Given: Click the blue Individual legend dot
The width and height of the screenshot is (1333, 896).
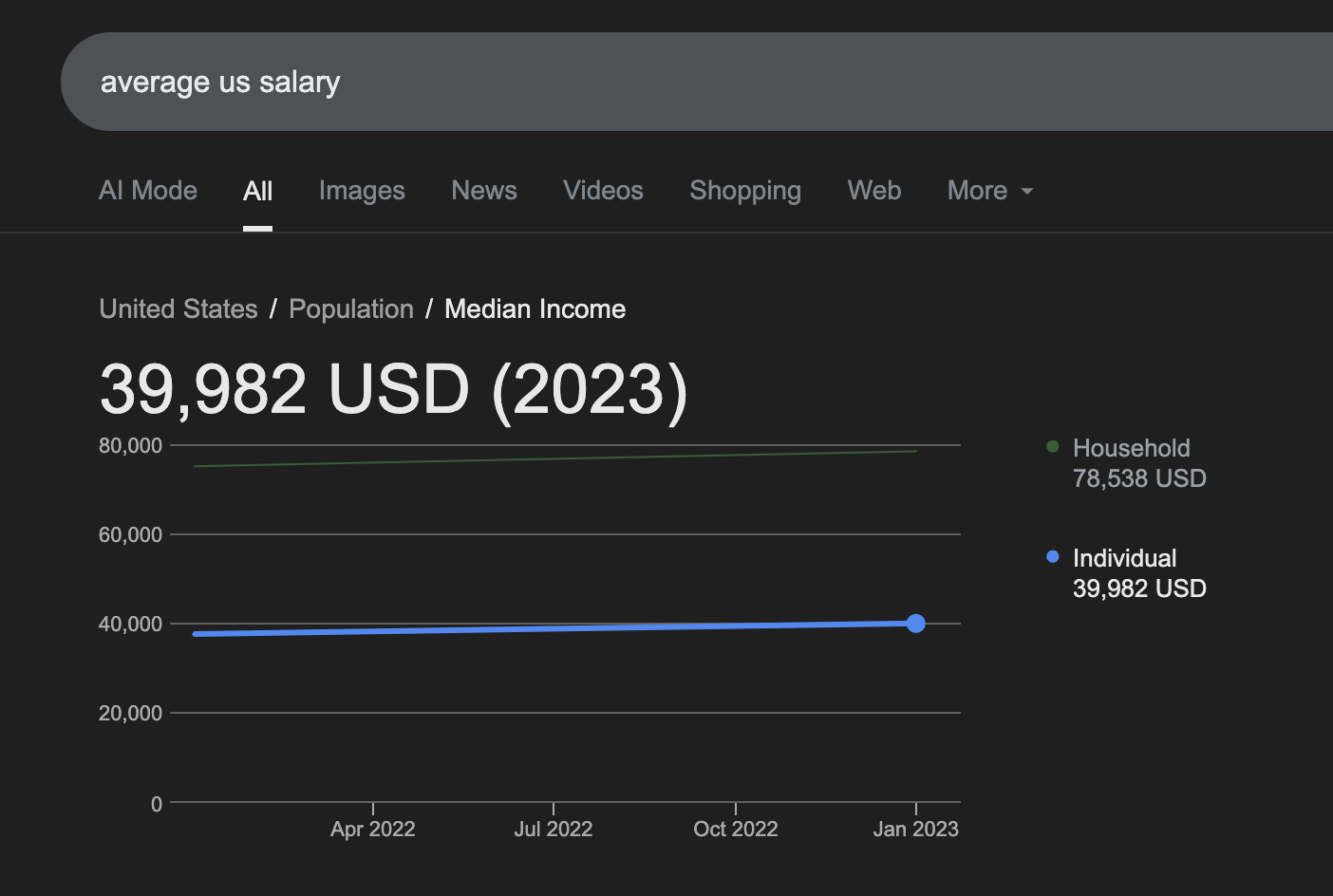Looking at the screenshot, I should [x=1052, y=556].
